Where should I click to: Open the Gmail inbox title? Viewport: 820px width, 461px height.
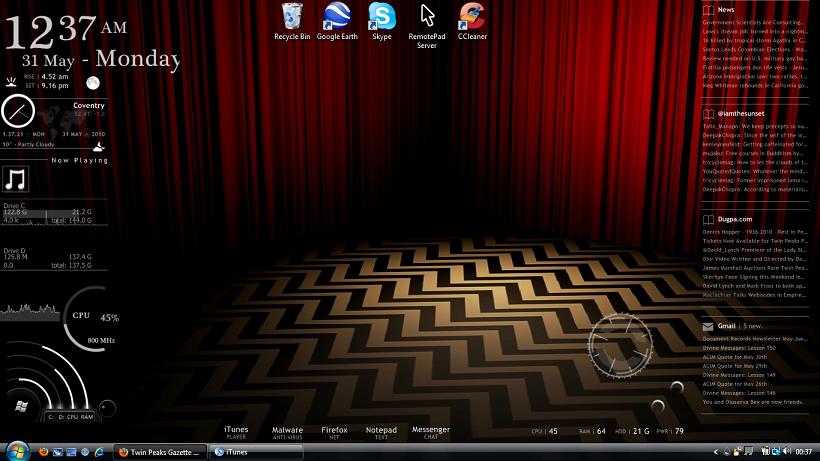click(x=726, y=326)
